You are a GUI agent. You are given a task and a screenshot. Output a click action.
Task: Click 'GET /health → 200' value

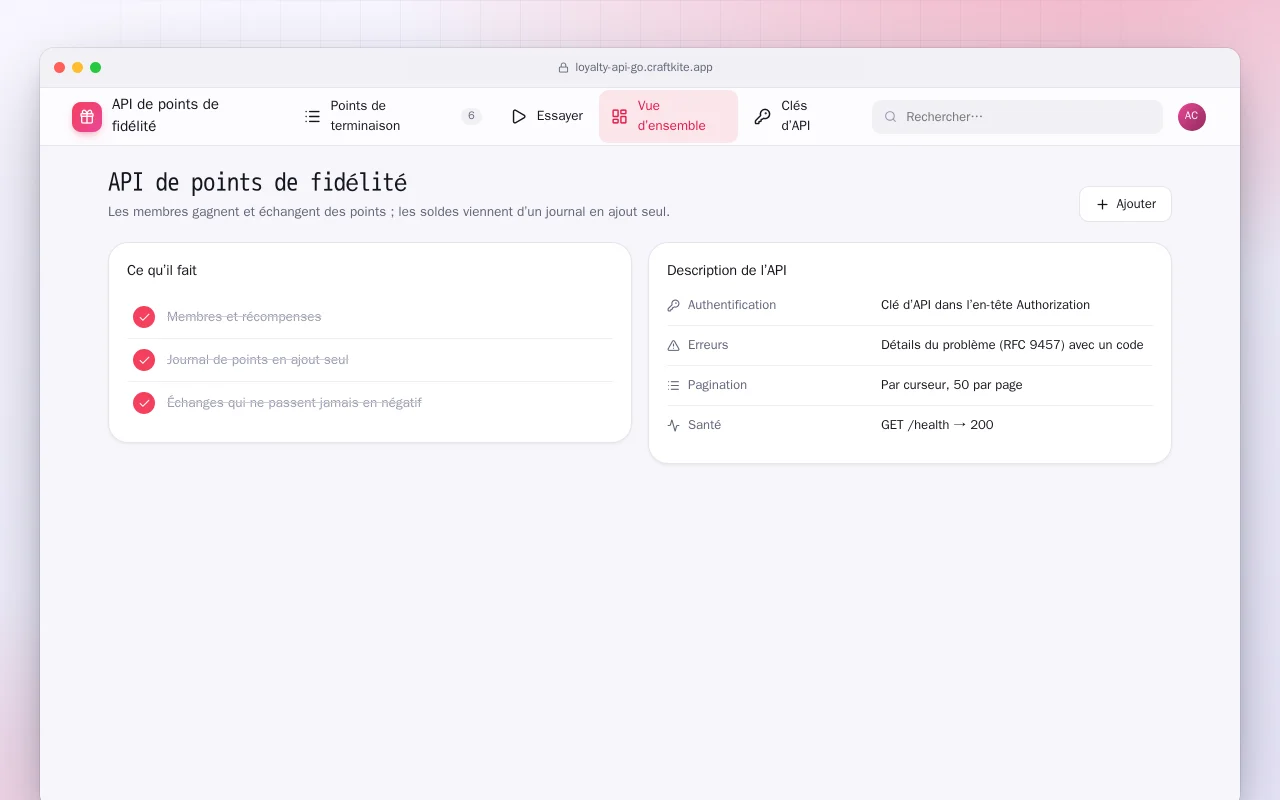click(937, 425)
